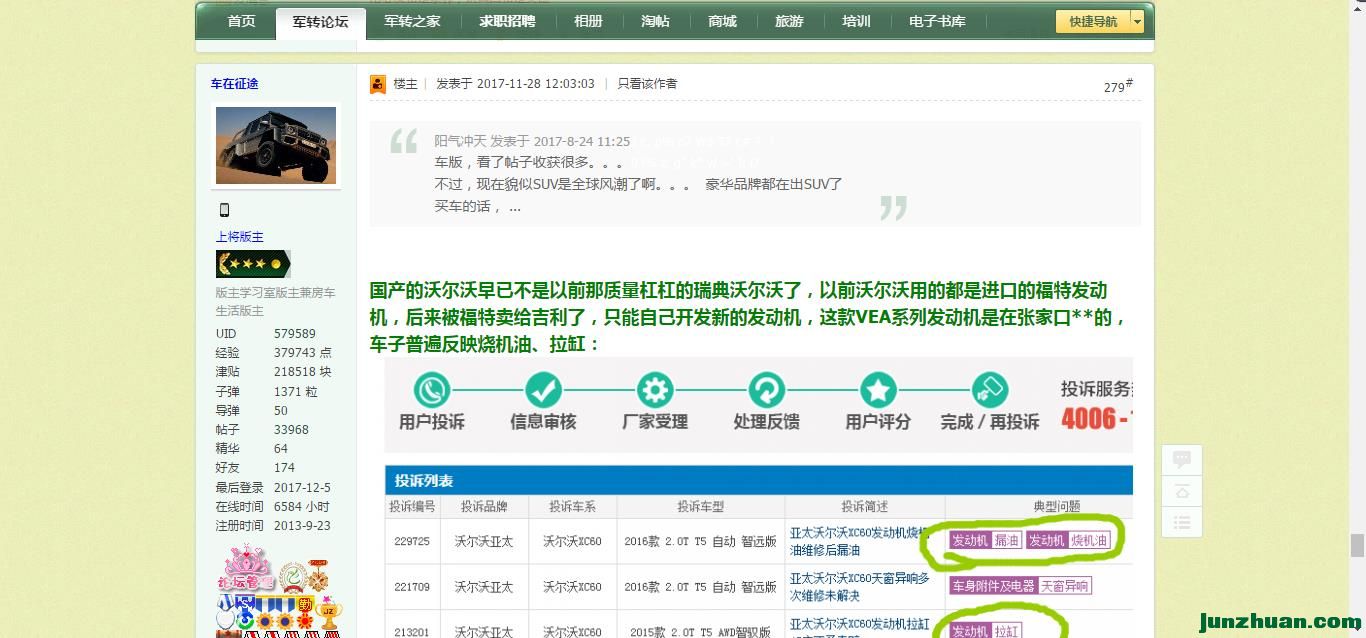Switch to the 军转论坛 tab
This screenshot has width=1366, height=638.
tap(320, 21)
